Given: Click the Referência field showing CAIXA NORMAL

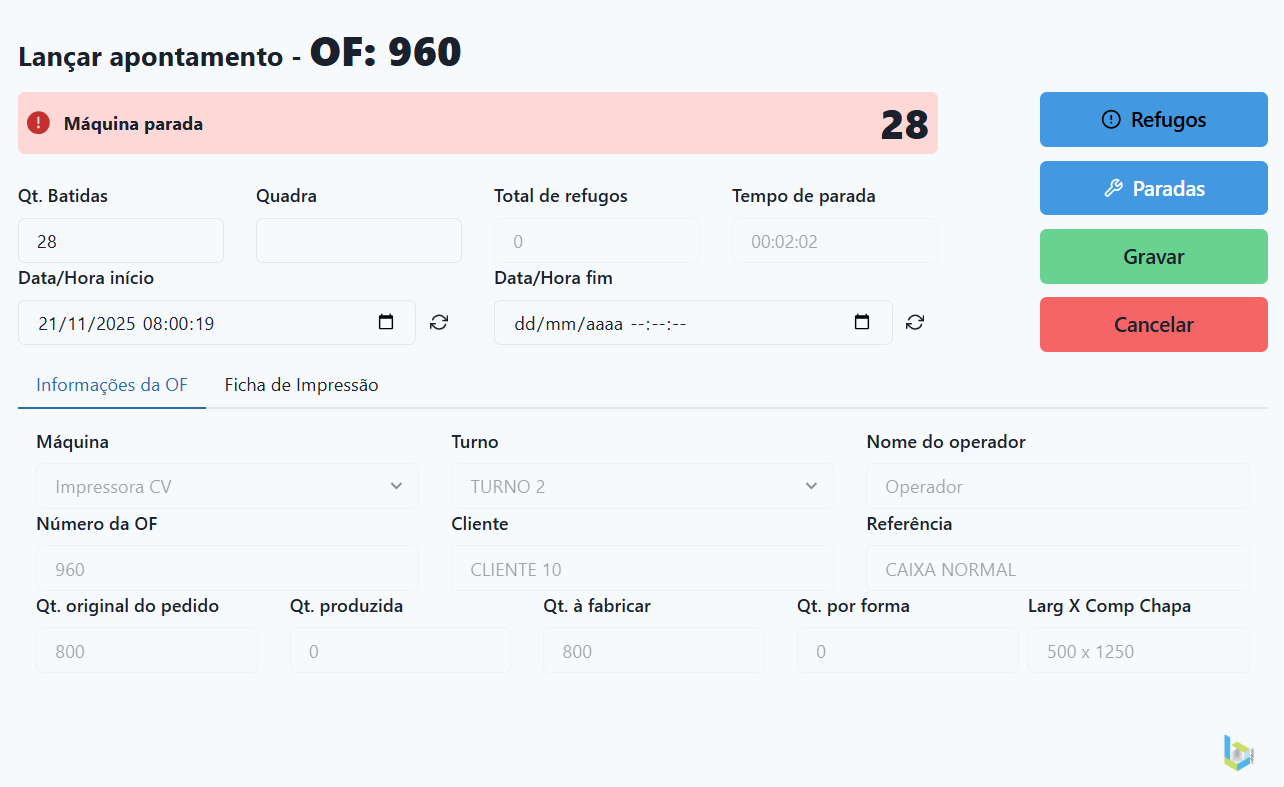Looking at the screenshot, I should [x=1057, y=569].
